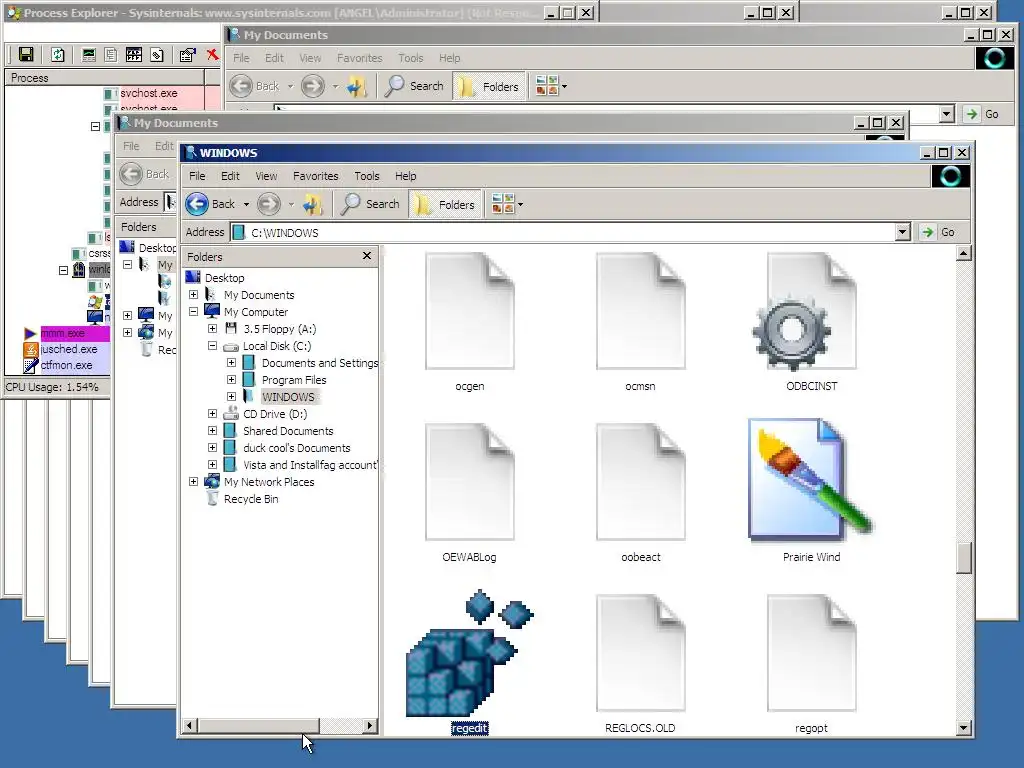The width and height of the screenshot is (1024, 768).
Task: Click Go button in the WINDOWS window
Action: pyautogui.click(x=939, y=232)
